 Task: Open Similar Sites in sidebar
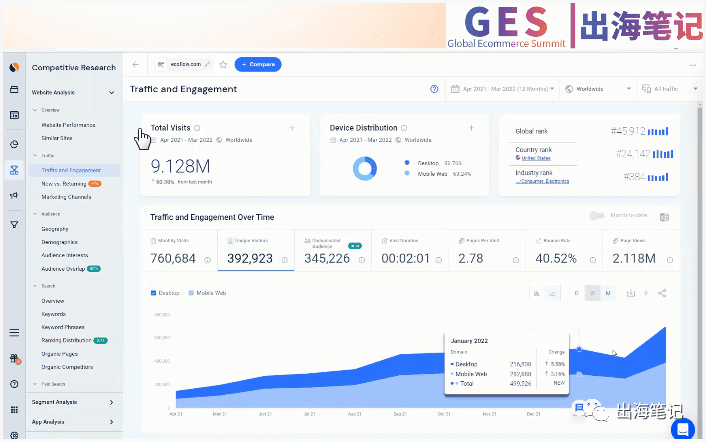pos(57,138)
